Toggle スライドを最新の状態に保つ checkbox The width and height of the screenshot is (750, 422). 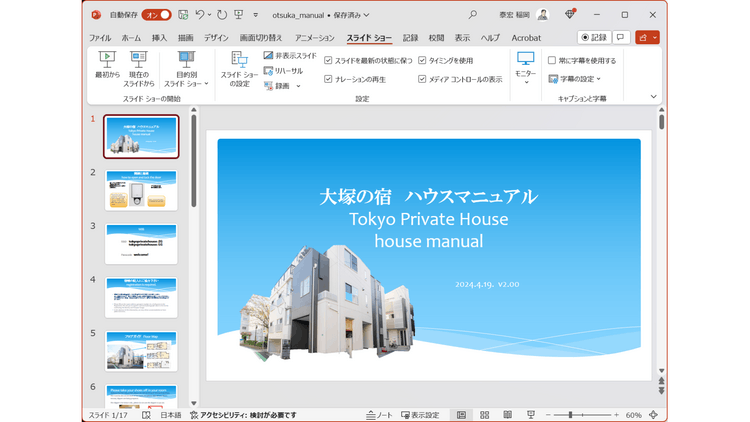328,60
